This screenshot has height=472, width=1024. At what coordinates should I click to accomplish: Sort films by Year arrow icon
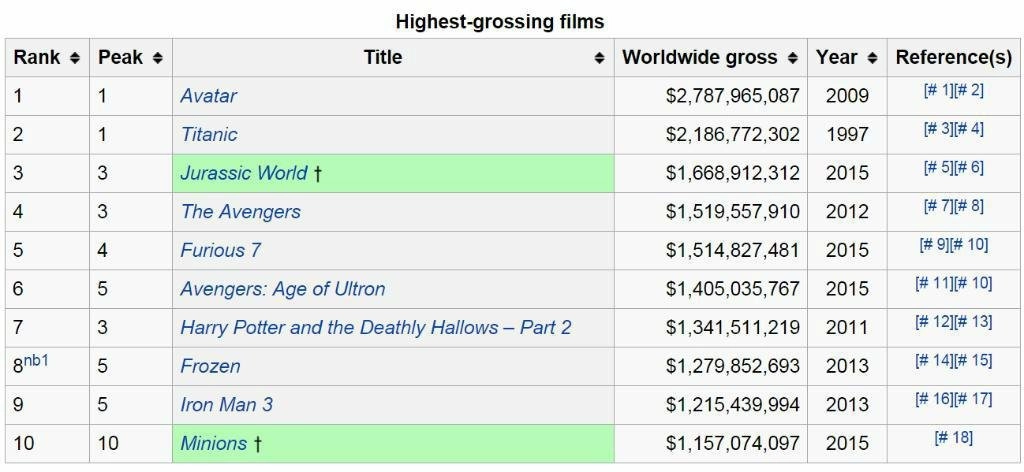[873, 58]
